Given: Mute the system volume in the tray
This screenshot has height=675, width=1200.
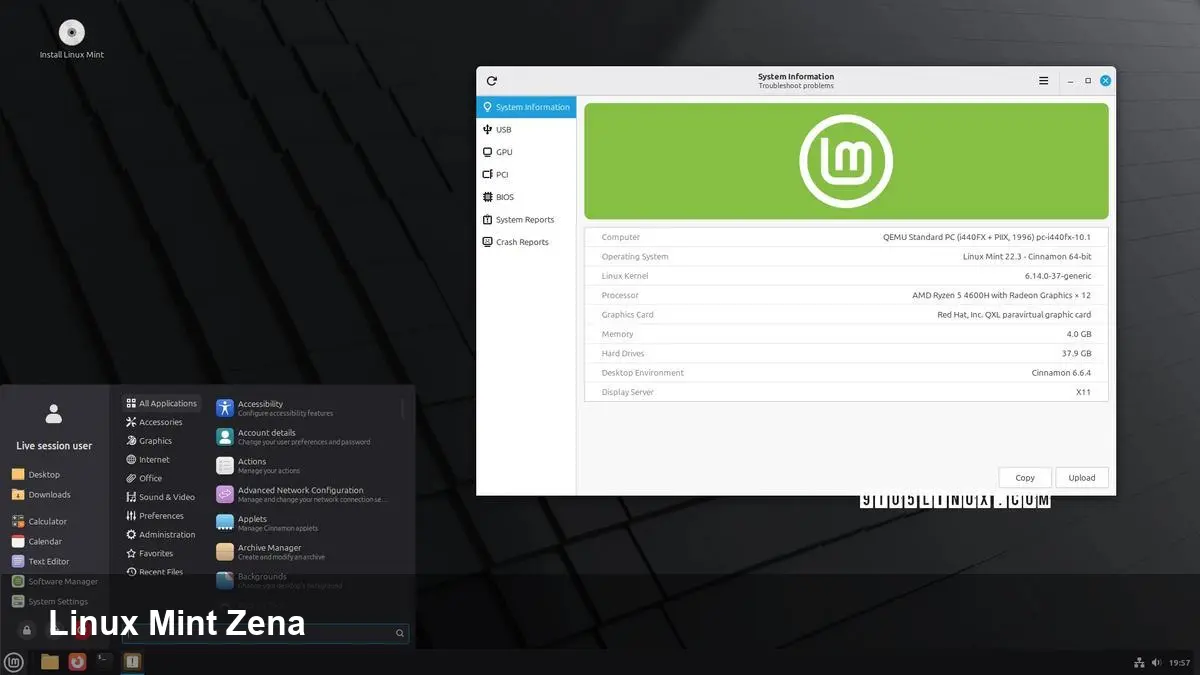Looking at the screenshot, I should pyautogui.click(x=1156, y=662).
